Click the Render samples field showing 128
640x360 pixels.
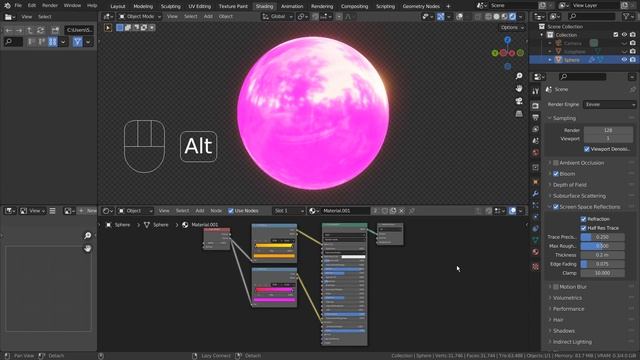coord(608,130)
